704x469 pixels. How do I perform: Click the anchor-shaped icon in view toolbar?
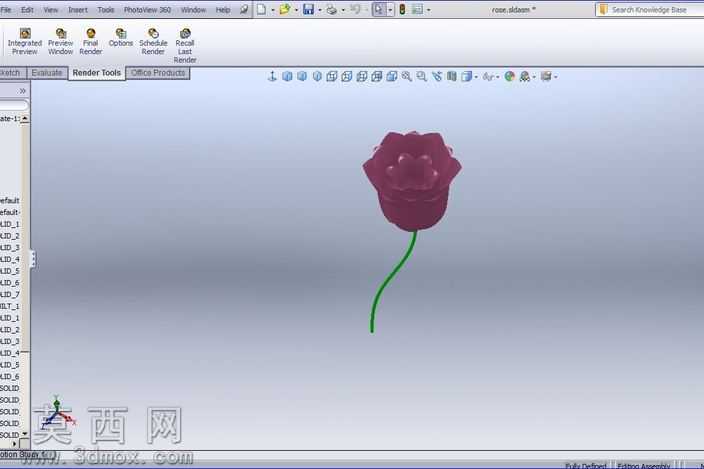click(x=272, y=76)
